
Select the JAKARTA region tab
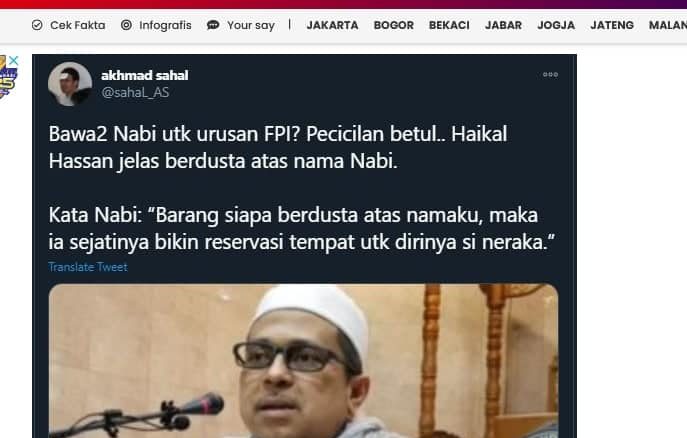click(332, 25)
